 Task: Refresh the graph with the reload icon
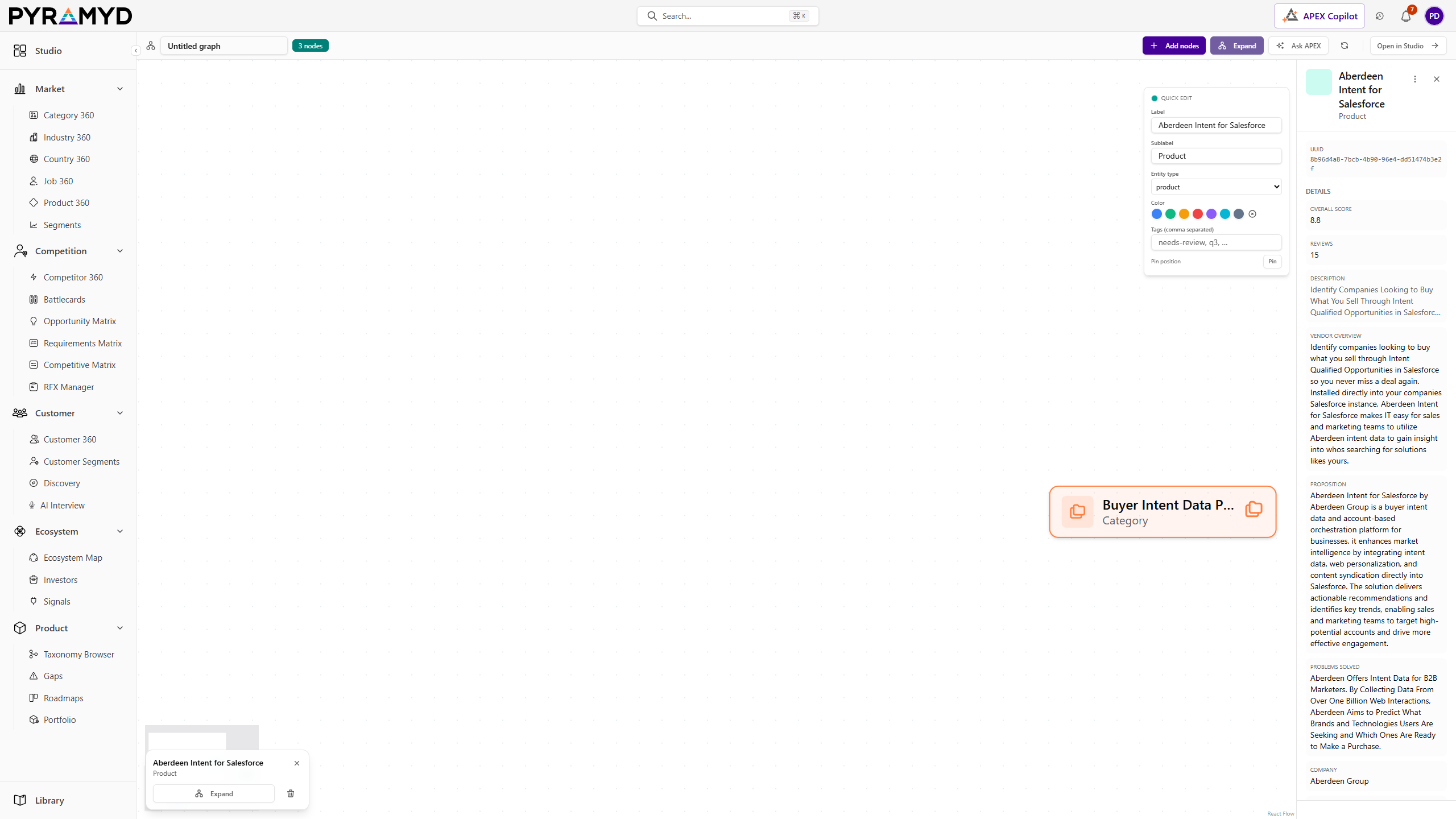(x=1345, y=45)
